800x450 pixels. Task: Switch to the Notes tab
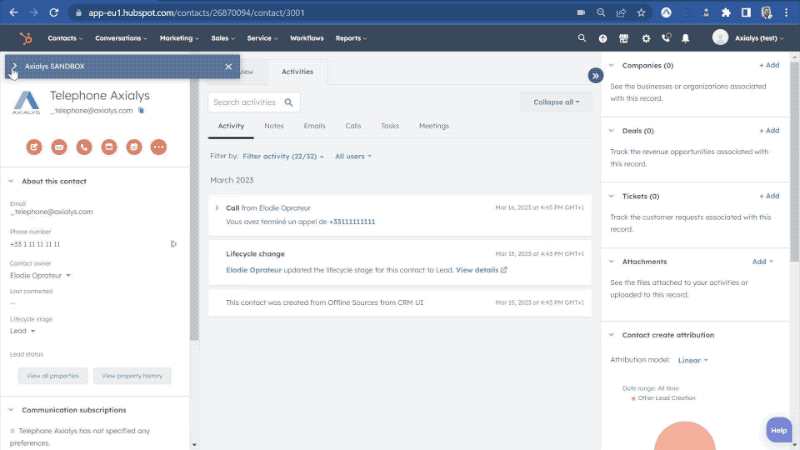[274, 126]
